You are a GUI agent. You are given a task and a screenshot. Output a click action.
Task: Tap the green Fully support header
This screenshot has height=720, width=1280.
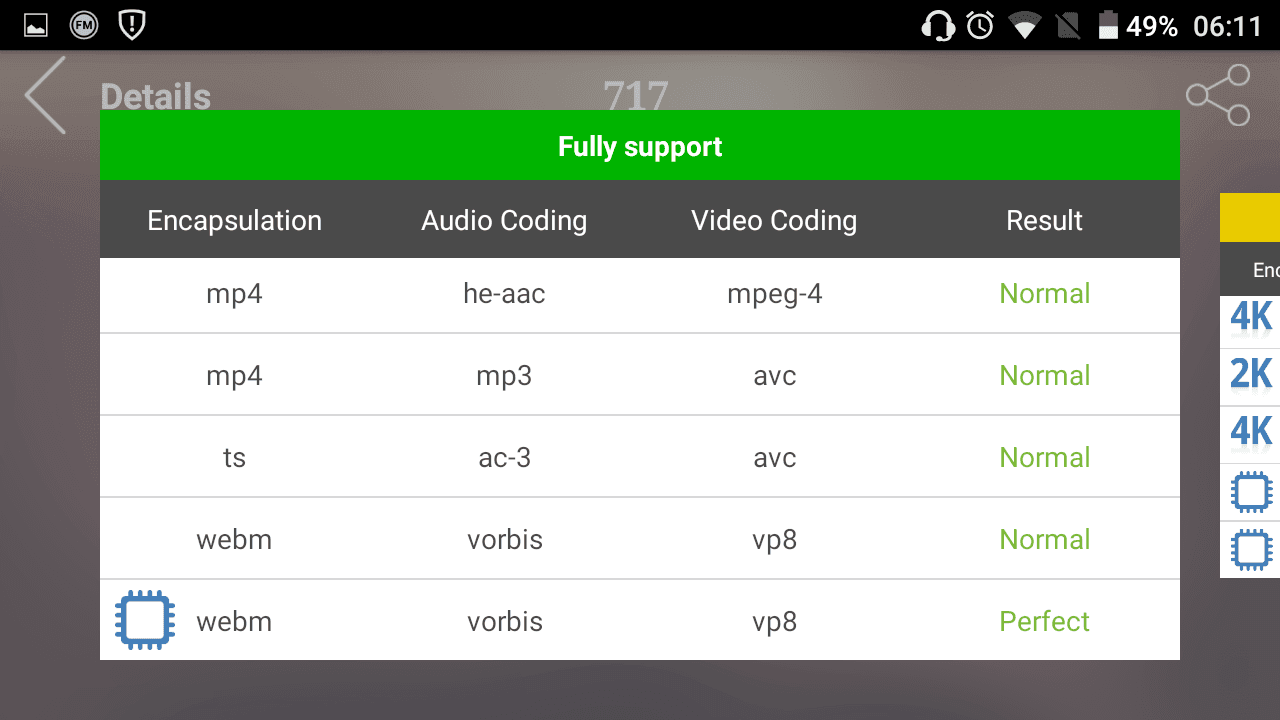point(640,145)
